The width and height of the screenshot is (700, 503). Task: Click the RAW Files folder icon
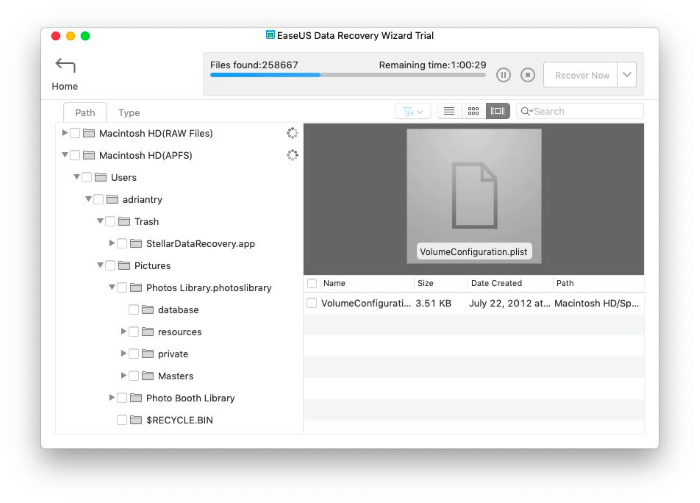point(89,133)
